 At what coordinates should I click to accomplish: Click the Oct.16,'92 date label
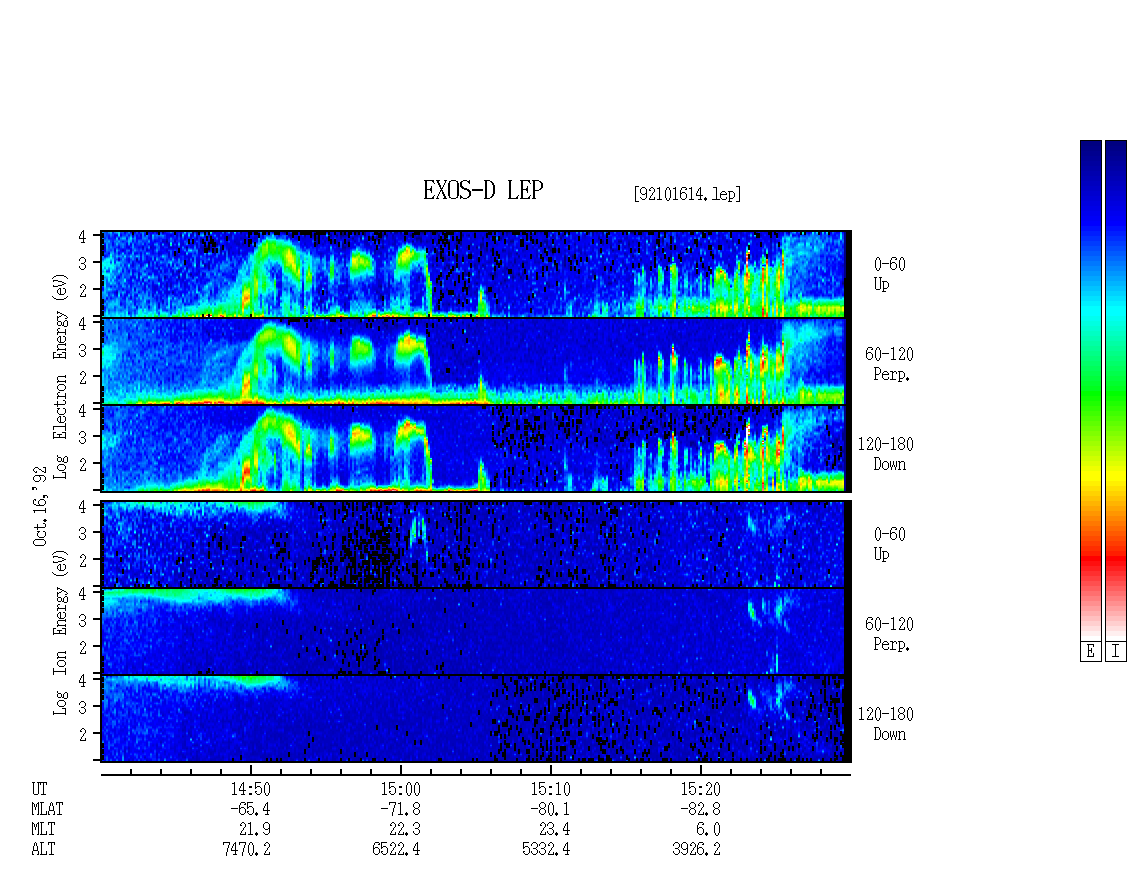coord(40,506)
